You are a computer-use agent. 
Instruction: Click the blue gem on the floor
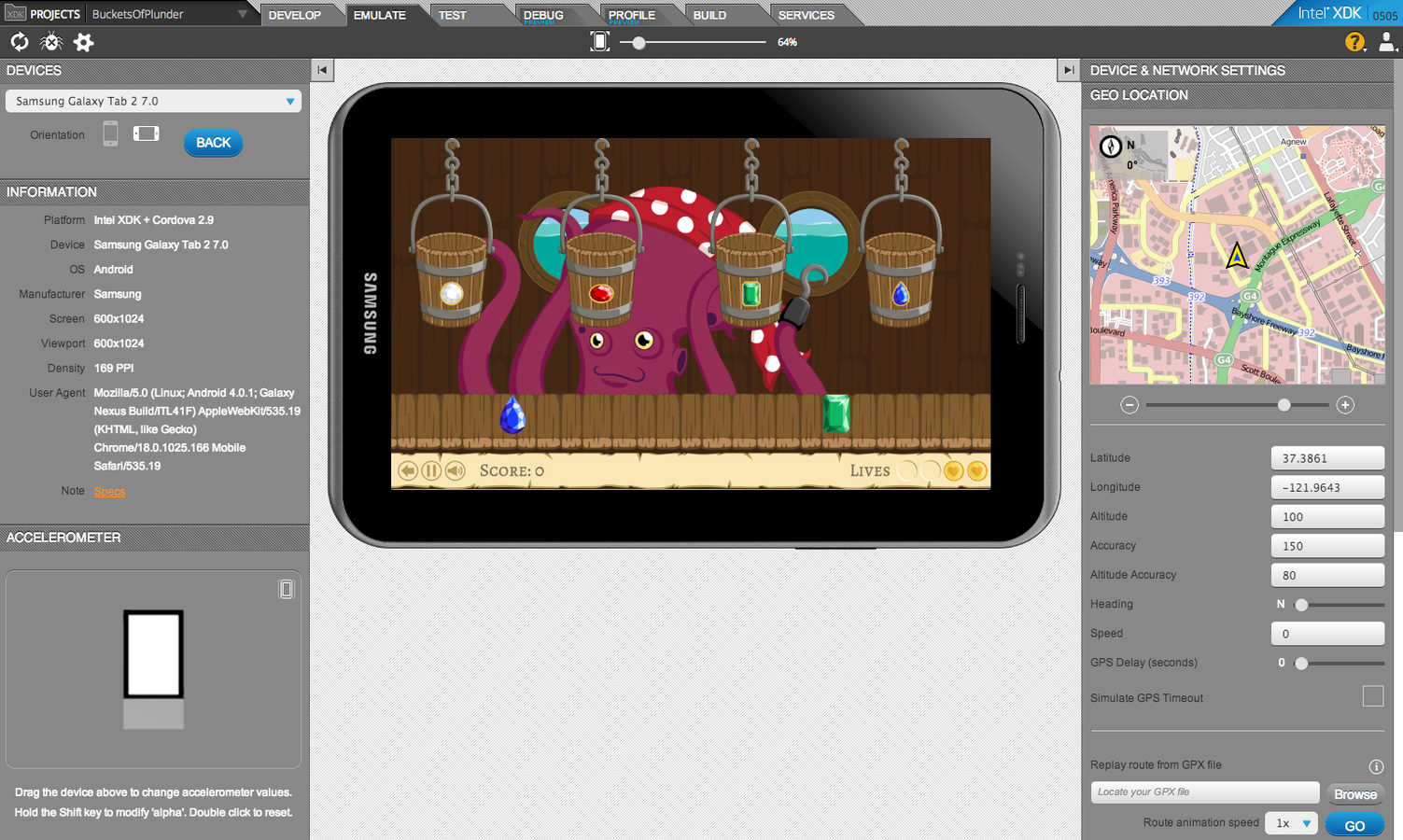(x=512, y=415)
